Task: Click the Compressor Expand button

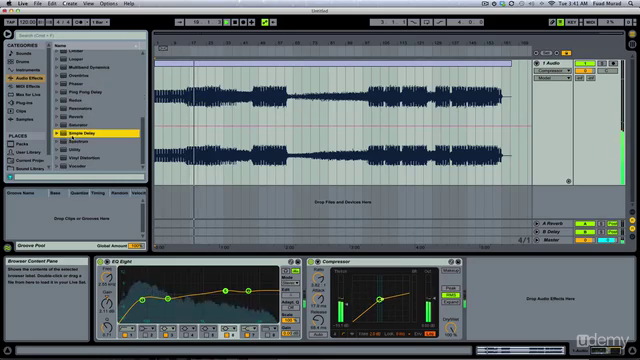Action: tap(451, 302)
